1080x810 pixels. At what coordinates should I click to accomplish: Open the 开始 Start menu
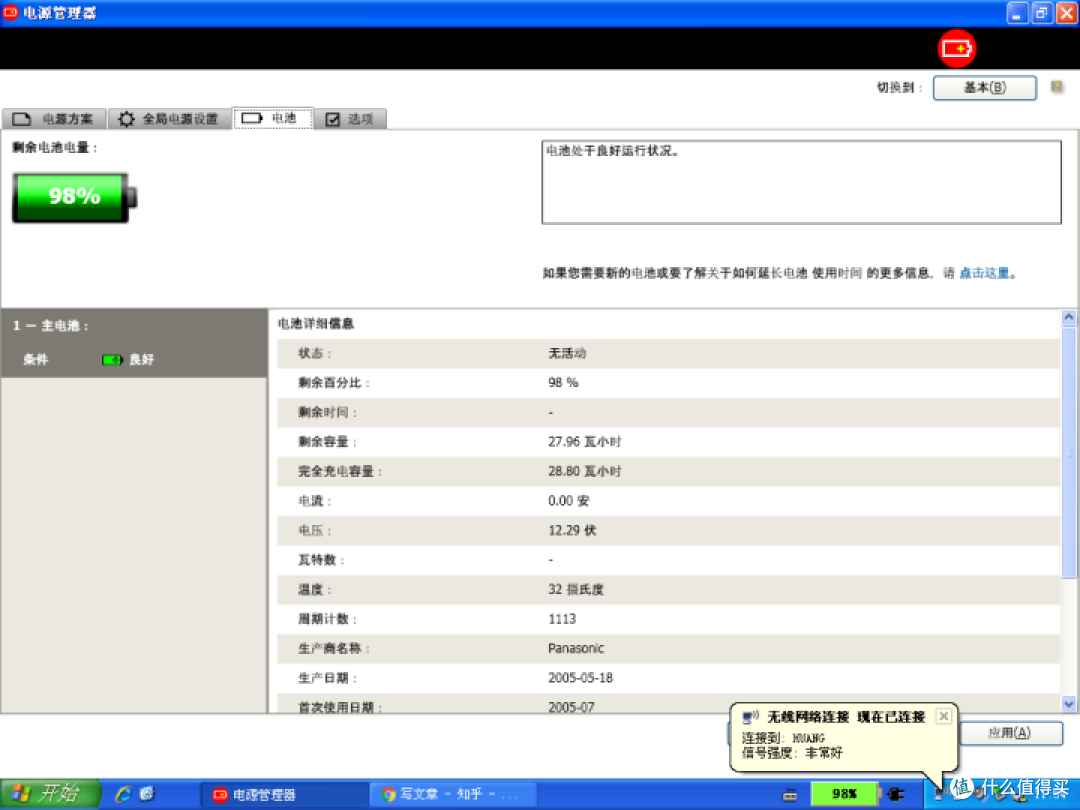[50, 794]
